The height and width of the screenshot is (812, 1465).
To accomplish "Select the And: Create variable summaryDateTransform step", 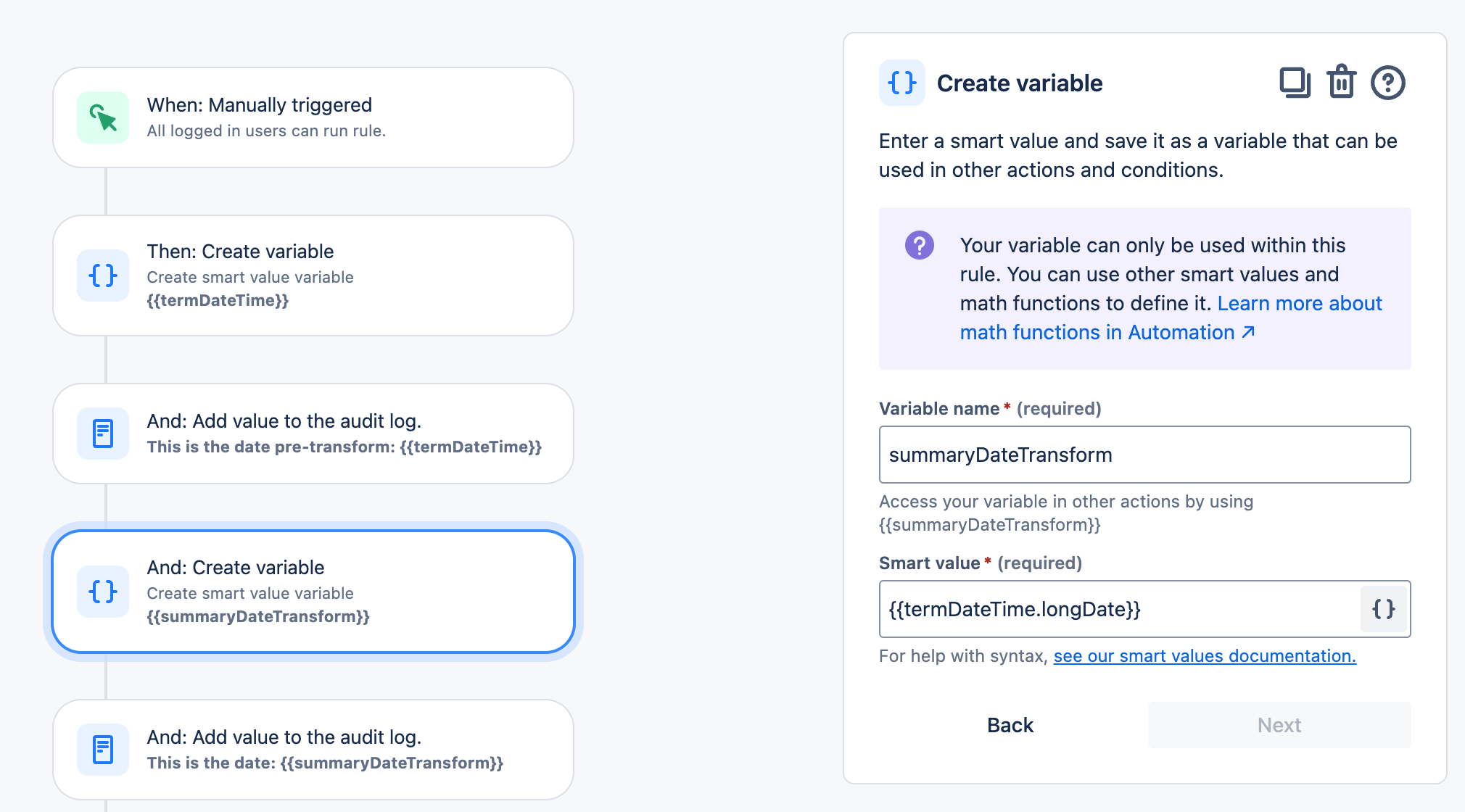I will [x=313, y=592].
